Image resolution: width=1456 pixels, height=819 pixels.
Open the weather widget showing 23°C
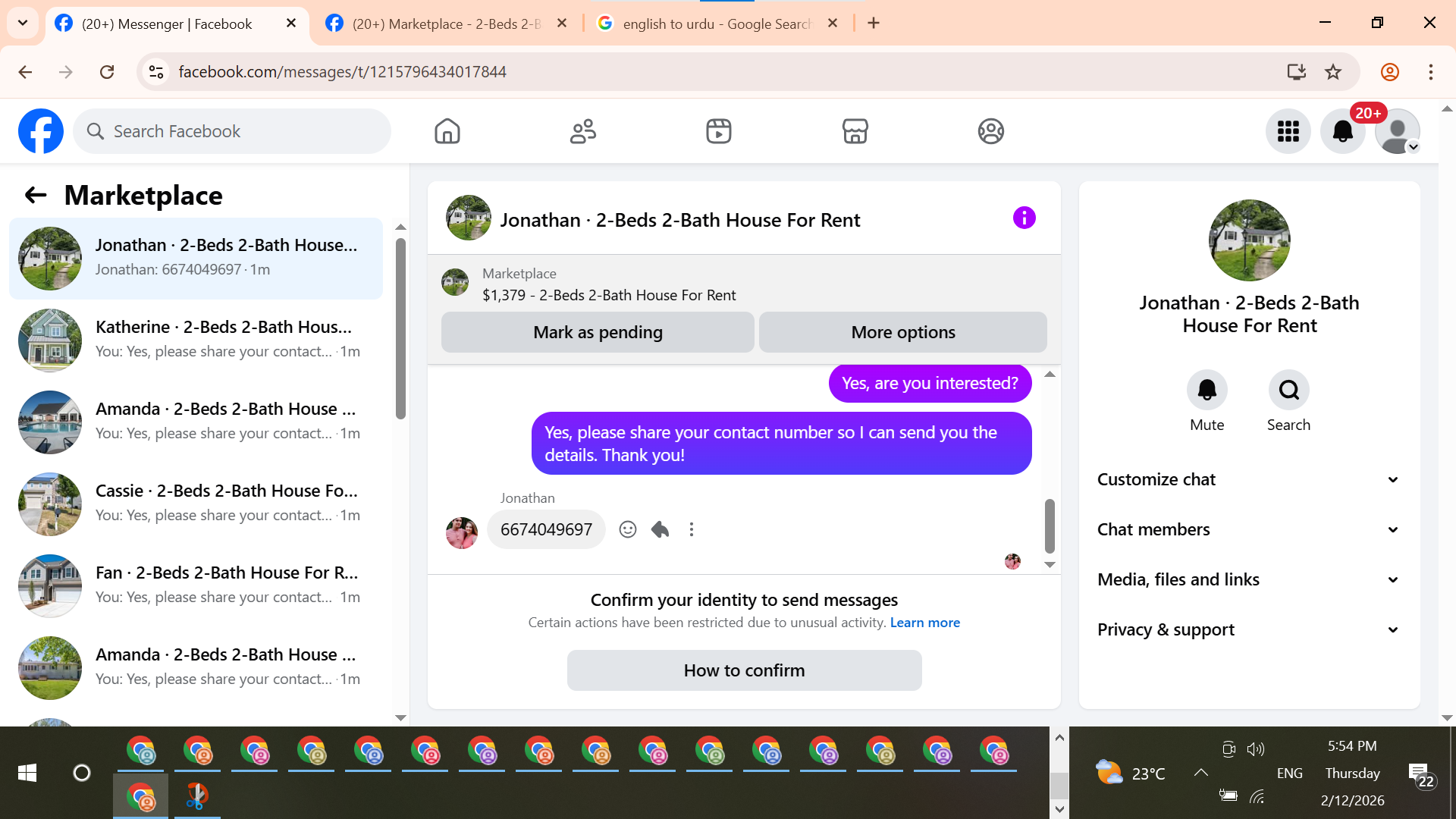pyautogui.click(x=1130, y=773)
